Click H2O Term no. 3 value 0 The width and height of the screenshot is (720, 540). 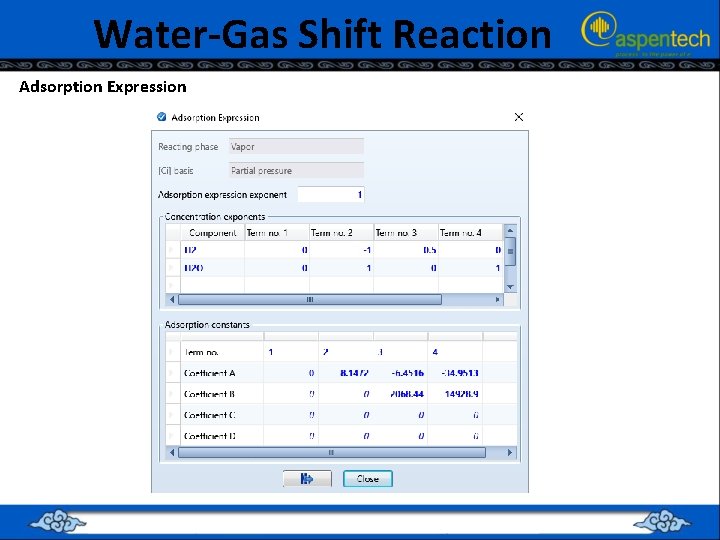pos(406,268)
